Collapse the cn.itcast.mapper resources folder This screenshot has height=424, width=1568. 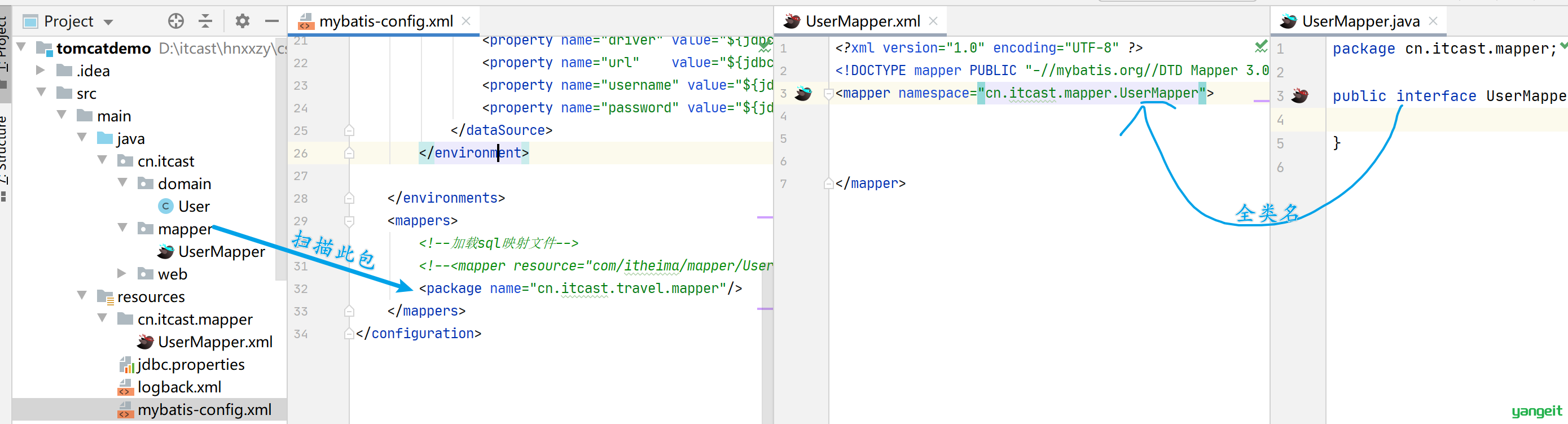click(102, 317)
